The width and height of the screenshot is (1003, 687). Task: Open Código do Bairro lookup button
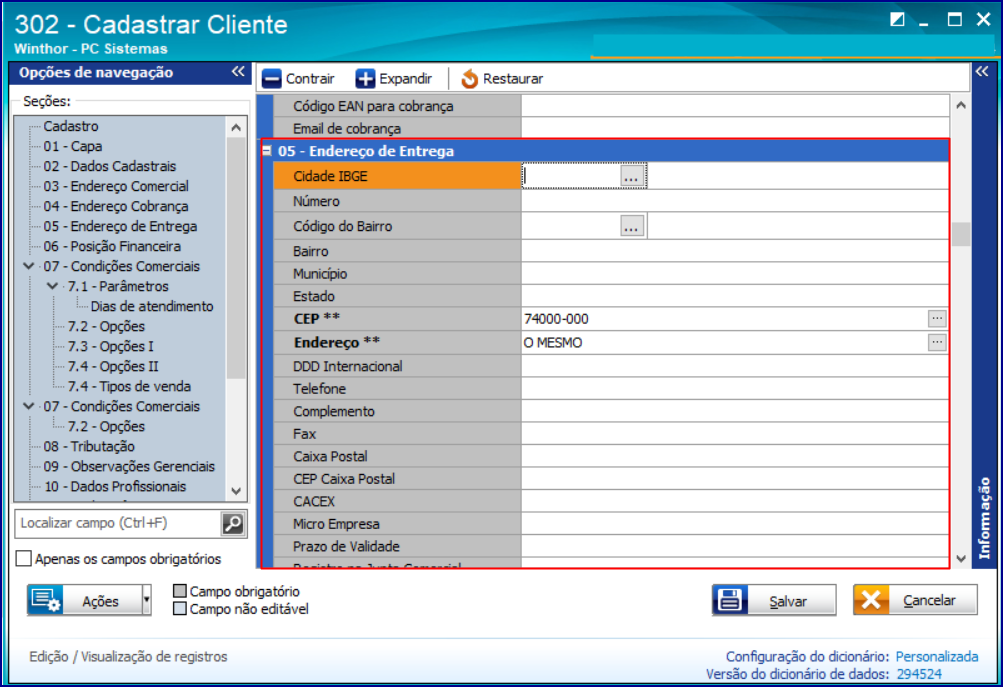pyautogui.click(x=631, y=226)
